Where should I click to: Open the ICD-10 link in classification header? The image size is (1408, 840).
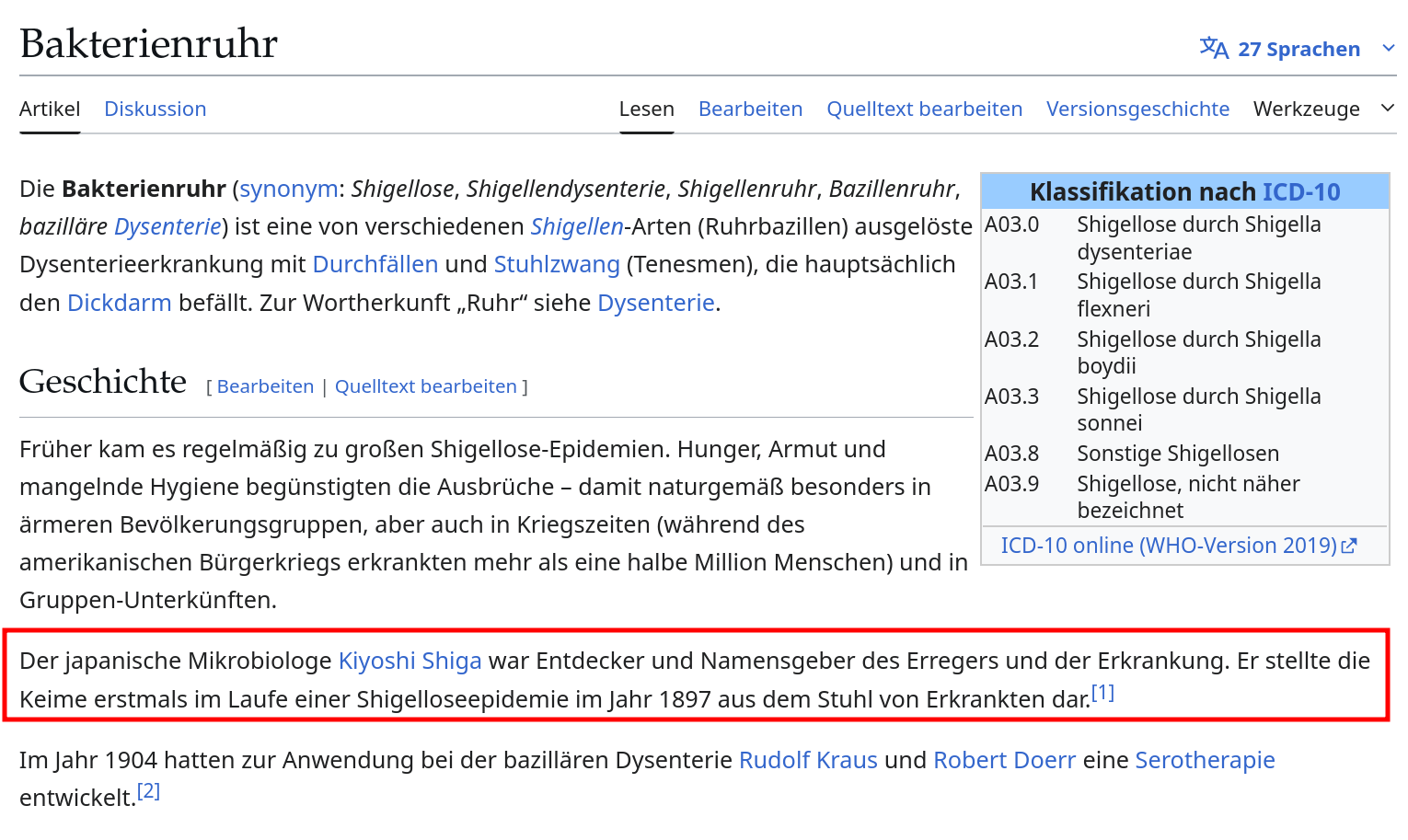[x=1301, y=191]
